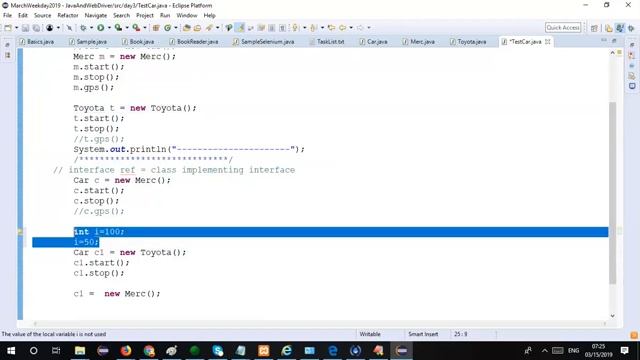Close the TestCar.java tab
This screenshot has width=640, height=360.
[548, 42]
